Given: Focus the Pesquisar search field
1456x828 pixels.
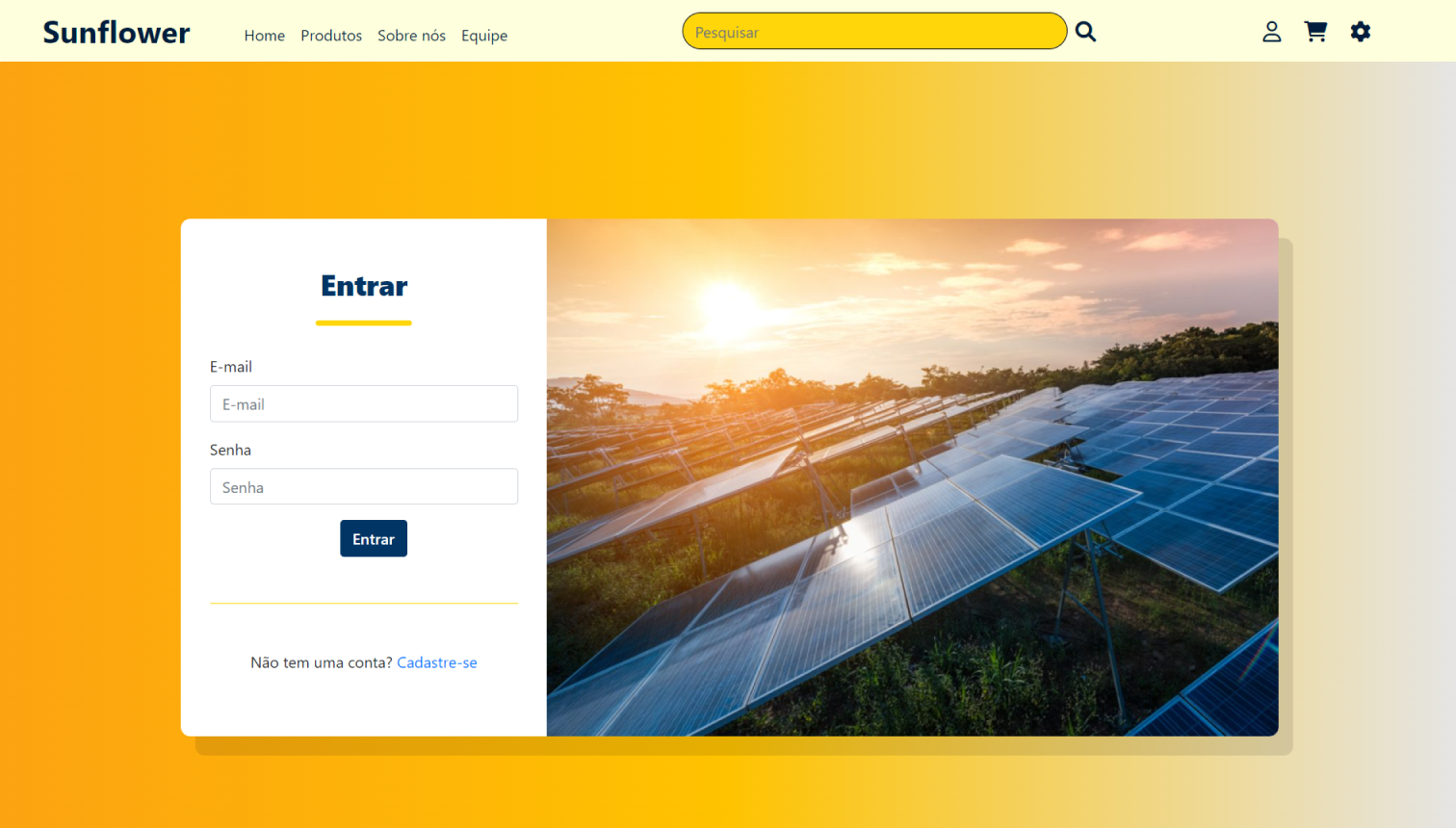Looking at the screenshot, I should [x=874, y=31].
